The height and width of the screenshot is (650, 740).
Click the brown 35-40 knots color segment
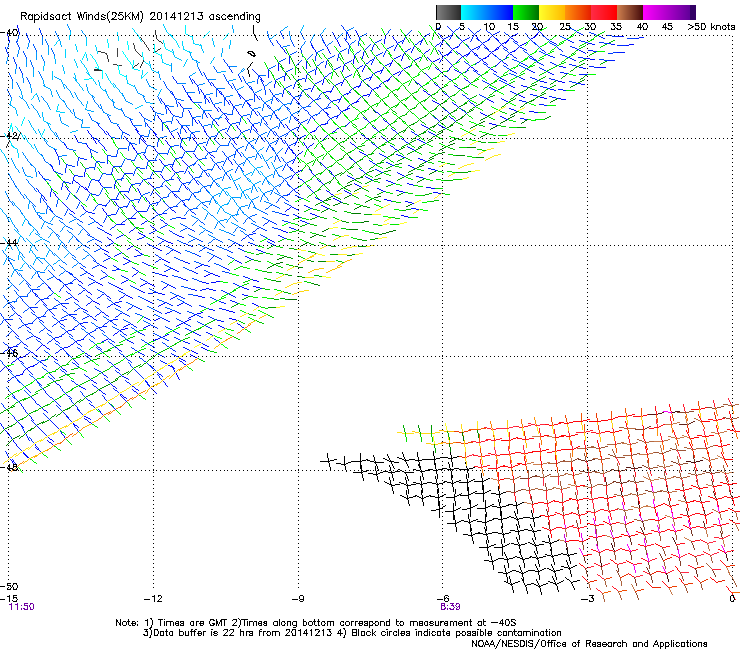(x=630, y=12)
